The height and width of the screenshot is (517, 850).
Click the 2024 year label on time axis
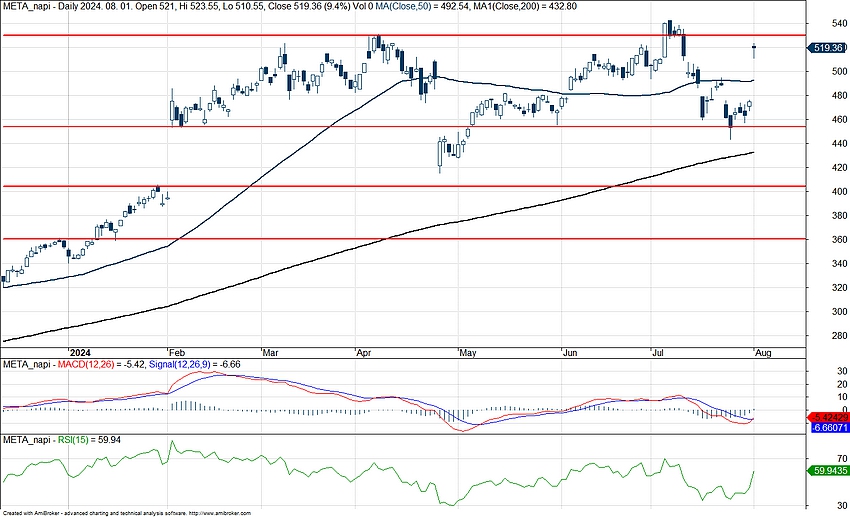(81, 353)
